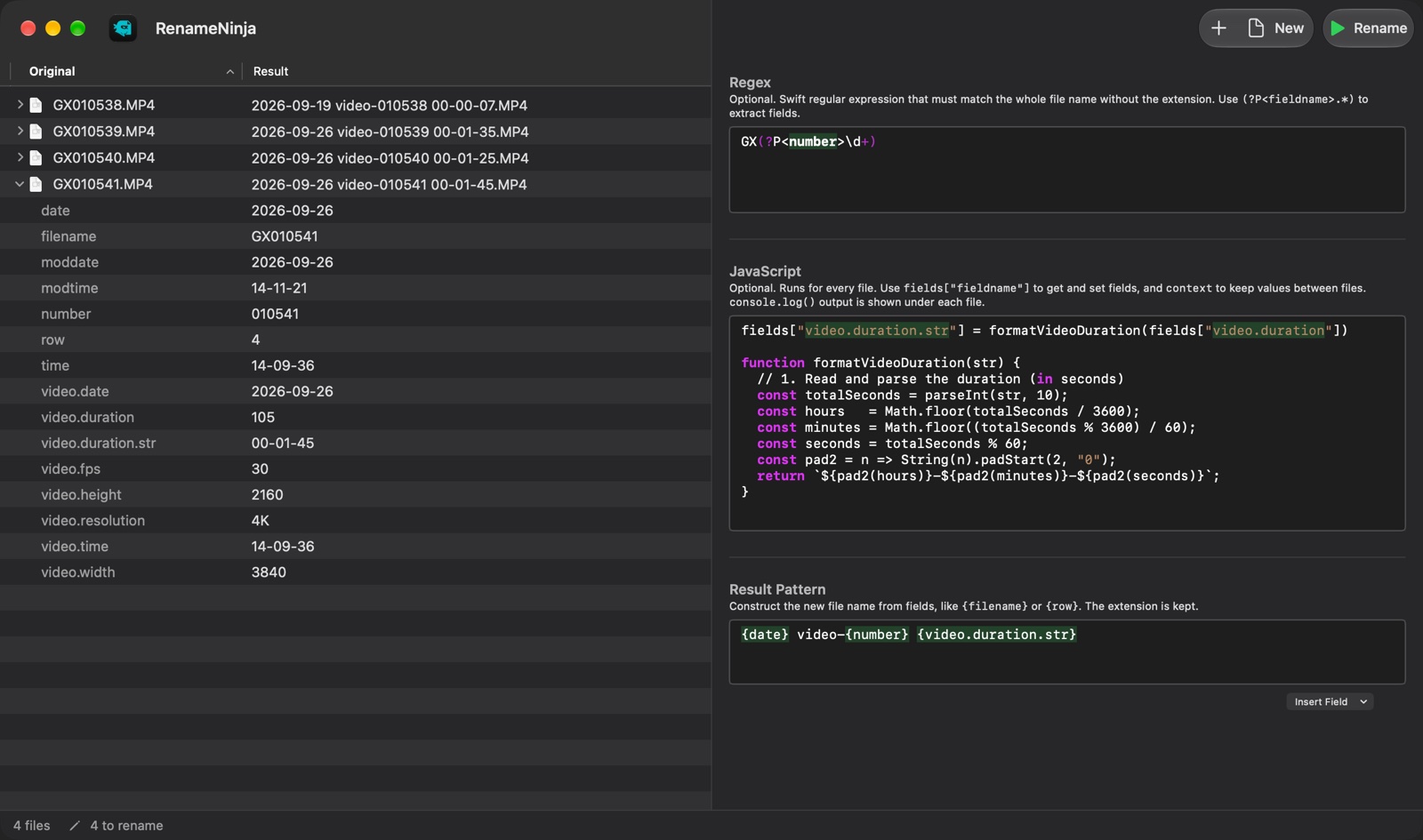Click the '4 files' status text

[32, 825]
